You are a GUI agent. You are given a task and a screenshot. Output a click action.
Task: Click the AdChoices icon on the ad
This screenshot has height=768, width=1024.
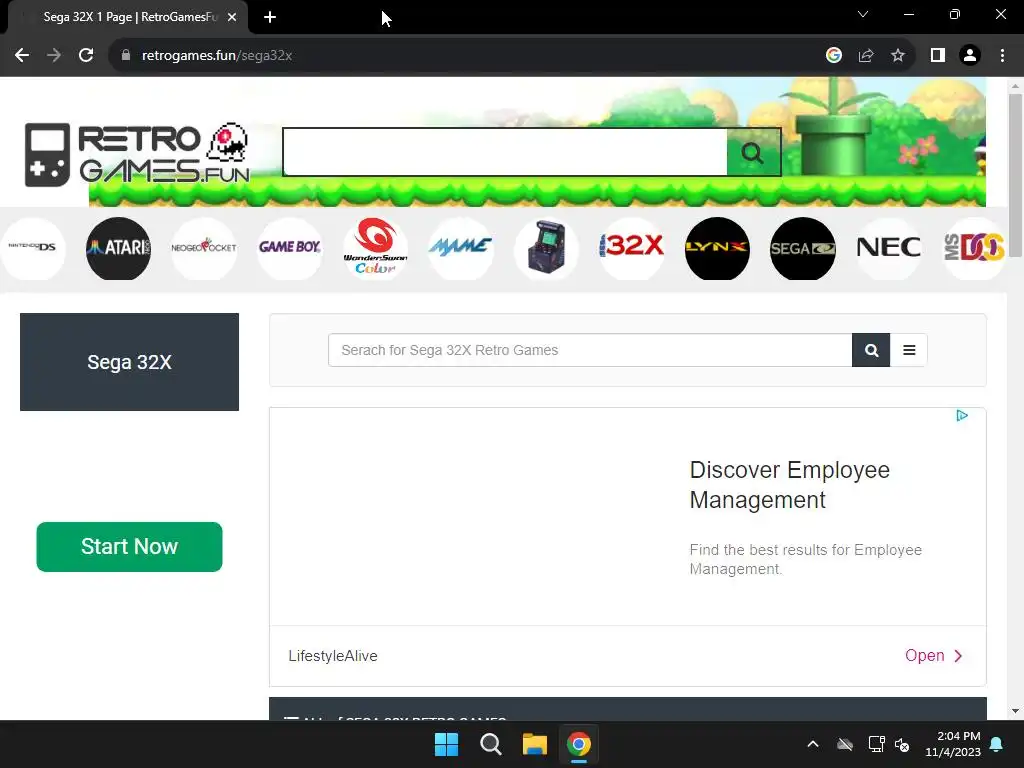click(961, 415)
